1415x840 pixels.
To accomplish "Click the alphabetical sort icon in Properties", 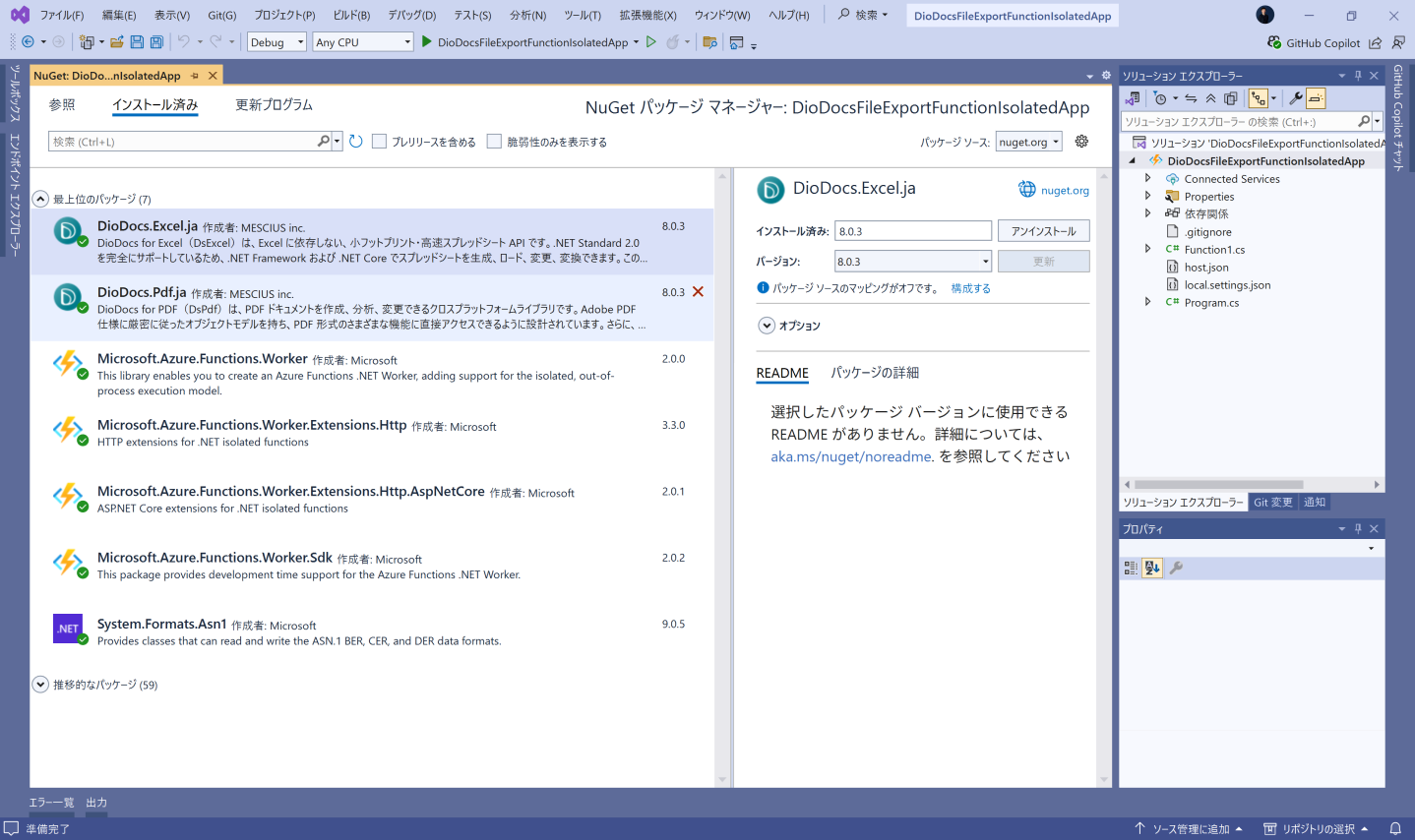I will coord(1152,568).
